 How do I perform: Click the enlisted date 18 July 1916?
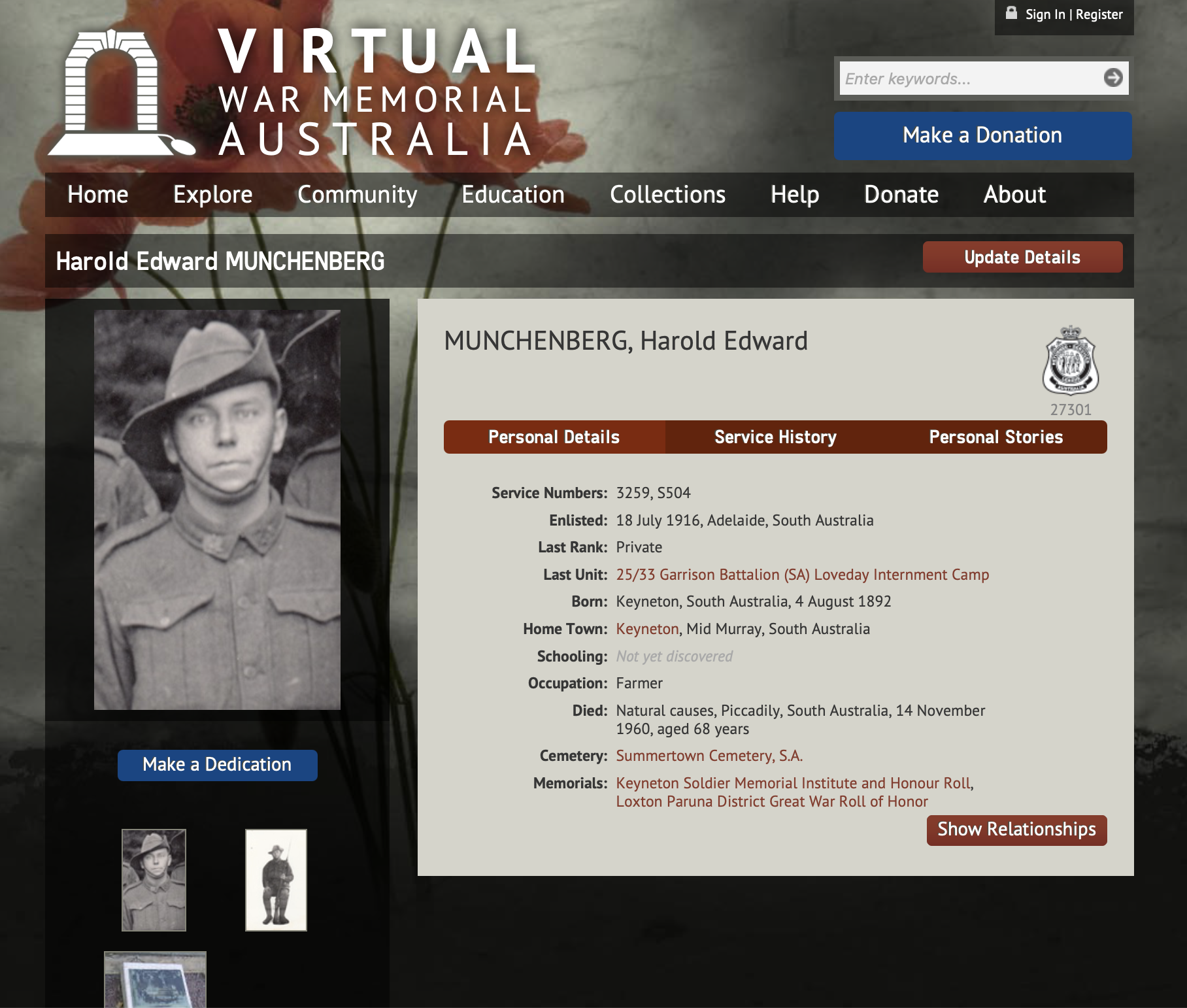pyautogui.click(x=658, y=520)
